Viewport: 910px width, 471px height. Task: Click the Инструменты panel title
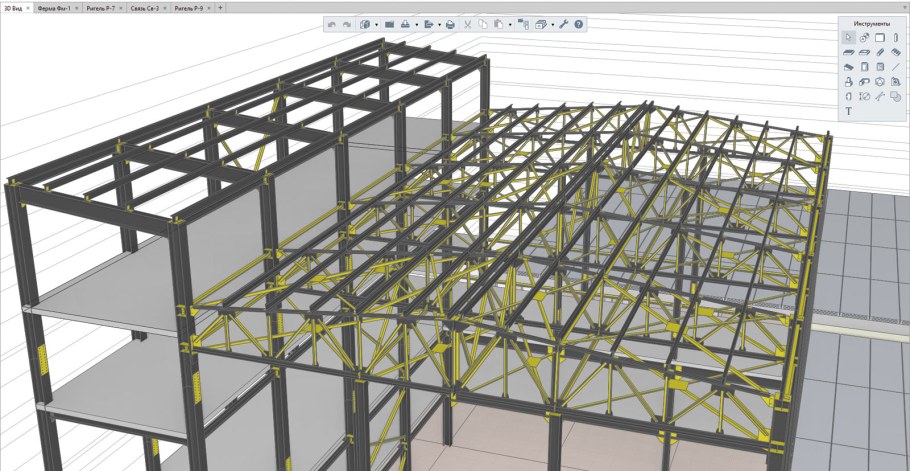click(872, 22)
